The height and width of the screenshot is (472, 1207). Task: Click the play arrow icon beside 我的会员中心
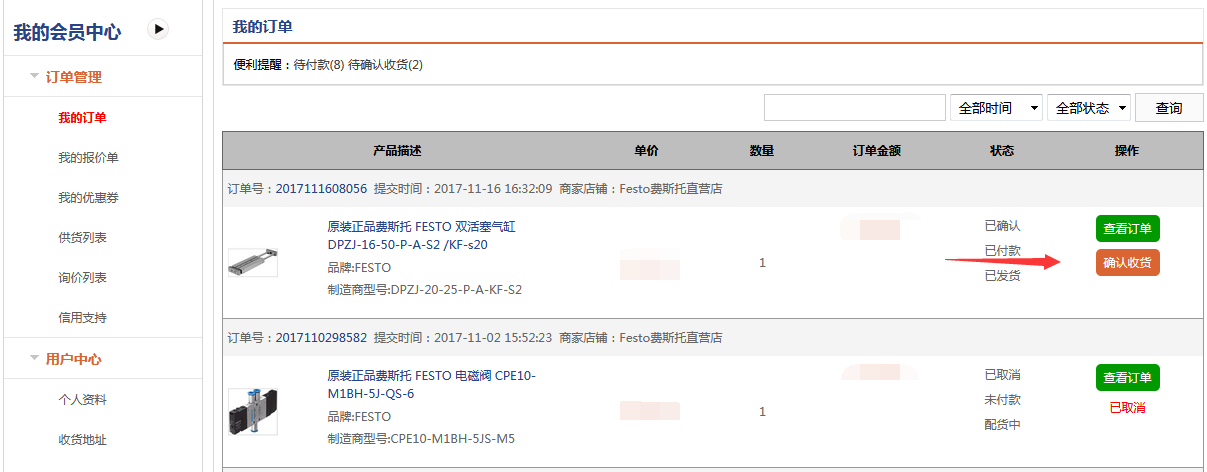point(158,30)
